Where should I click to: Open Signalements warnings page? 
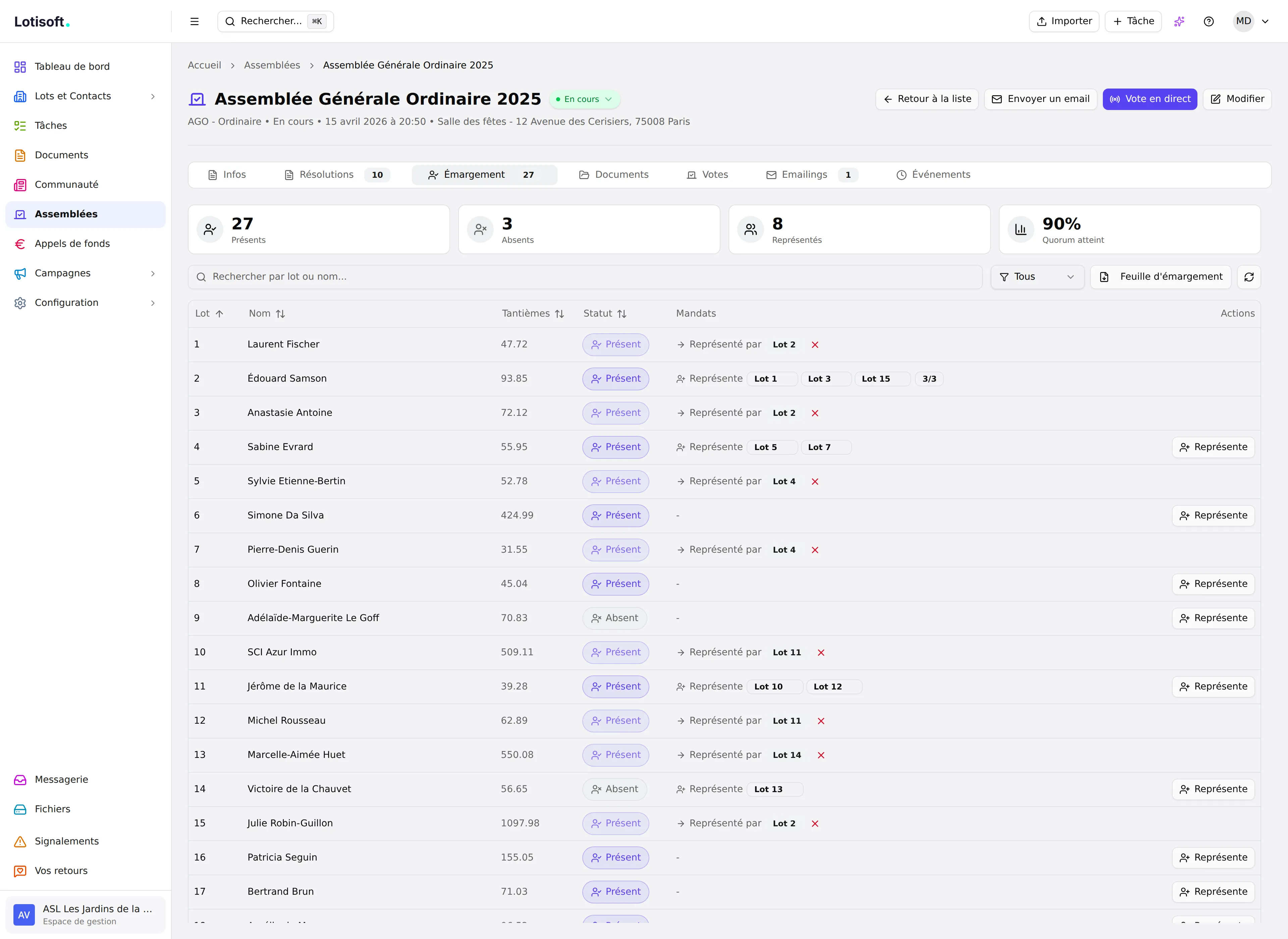tap(85, 841)
